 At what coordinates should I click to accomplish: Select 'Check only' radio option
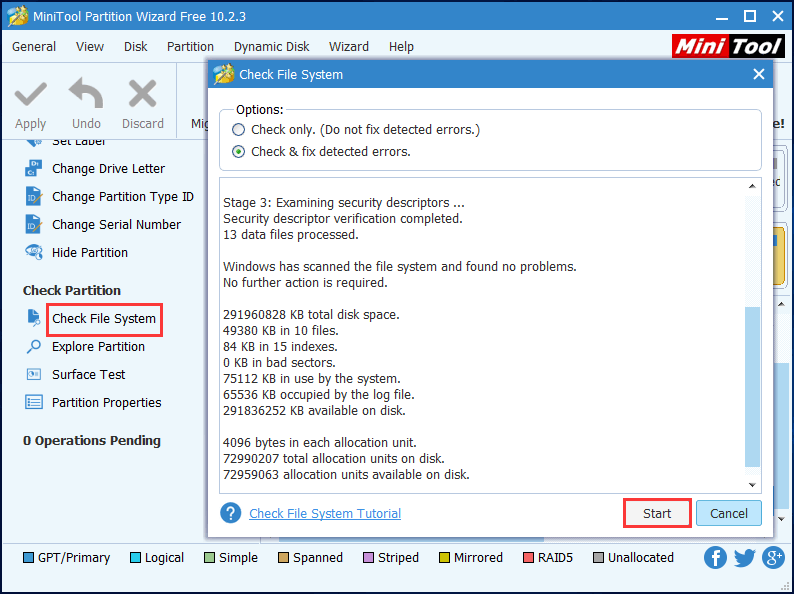238,130
